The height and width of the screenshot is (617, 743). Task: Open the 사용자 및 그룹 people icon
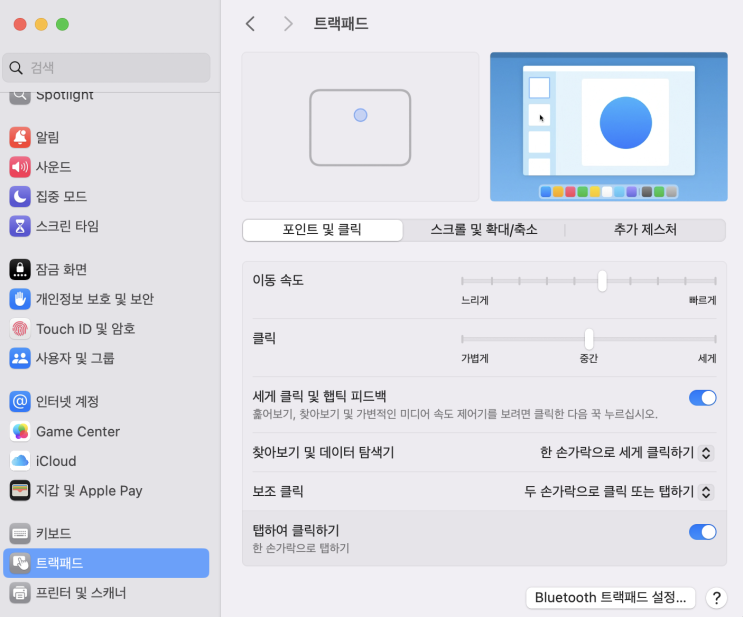(x=20, y=358)
